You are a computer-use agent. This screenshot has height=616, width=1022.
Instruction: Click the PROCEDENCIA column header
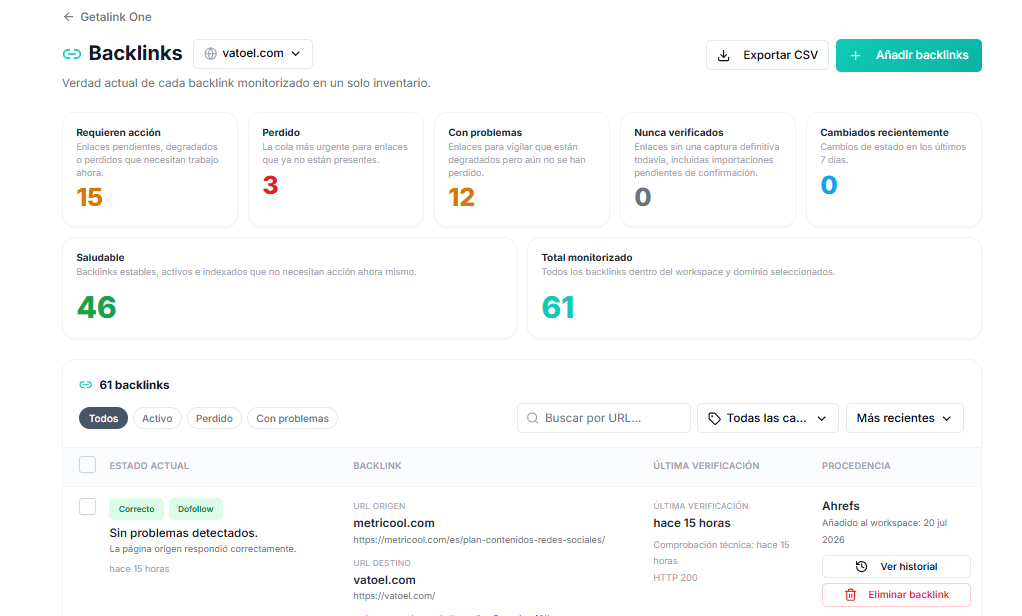click(x=856, y=466)
